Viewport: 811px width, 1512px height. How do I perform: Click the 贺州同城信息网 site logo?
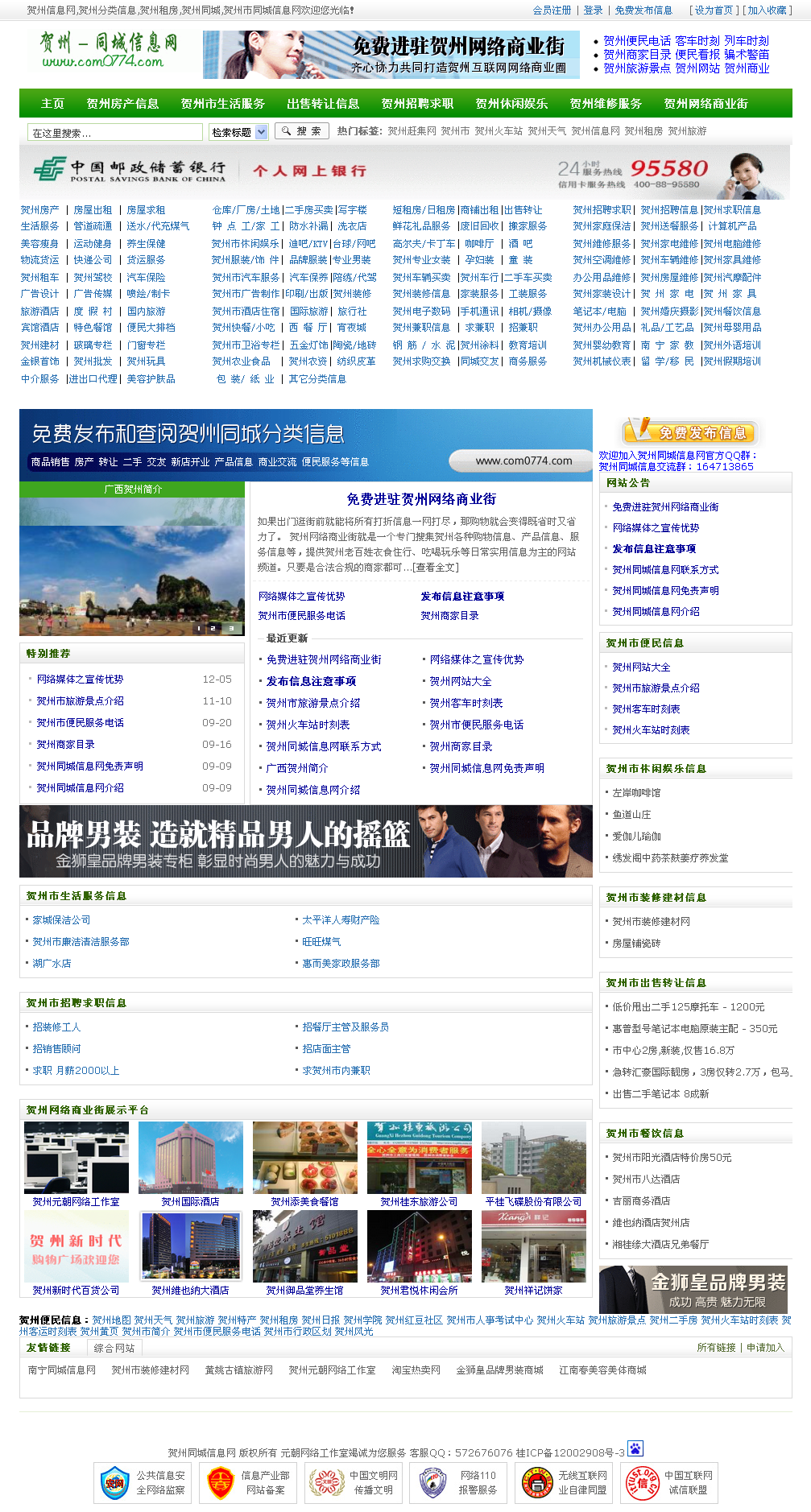pos(108,51)
